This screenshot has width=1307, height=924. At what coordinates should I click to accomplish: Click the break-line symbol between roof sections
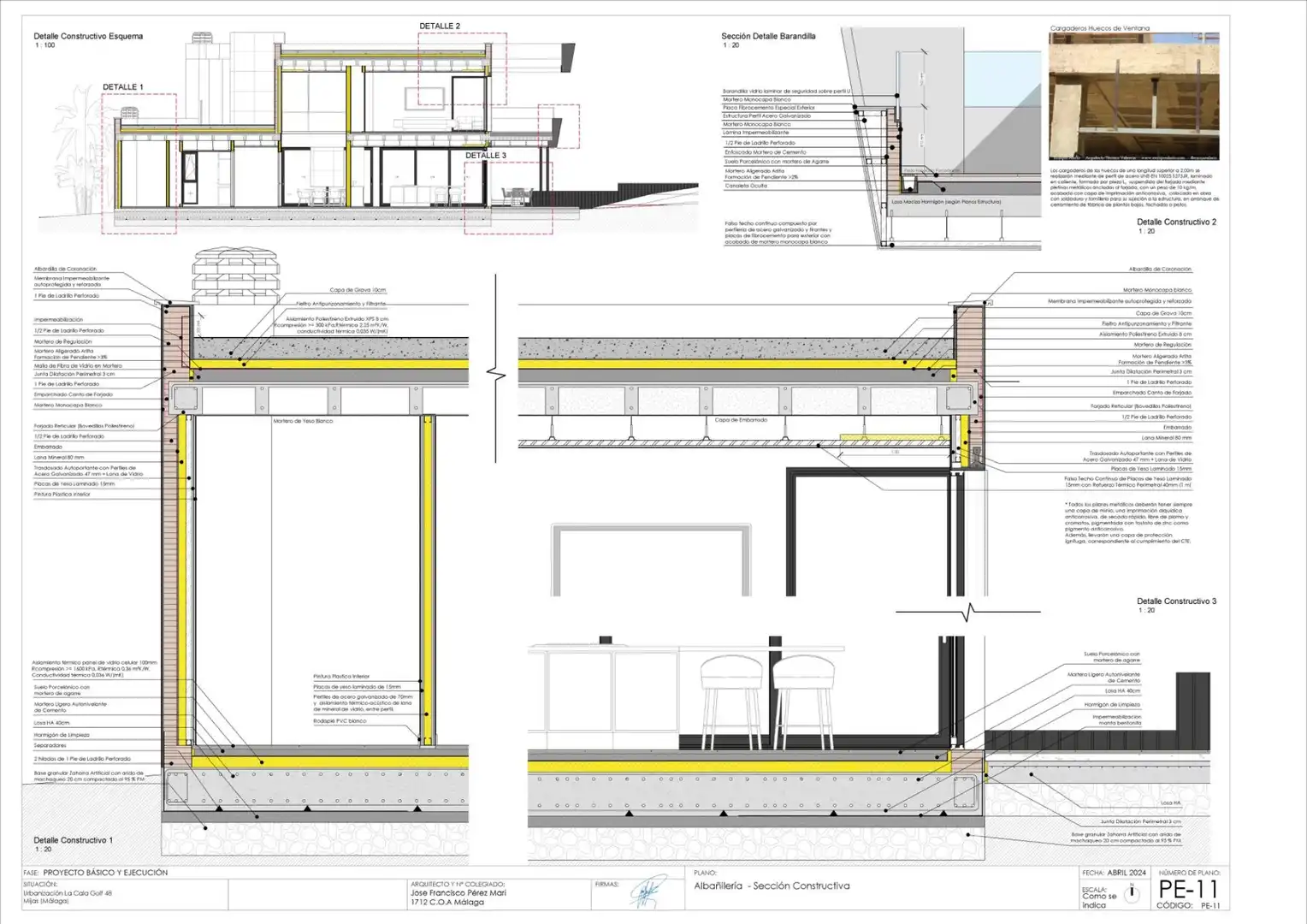coord(494,374)
